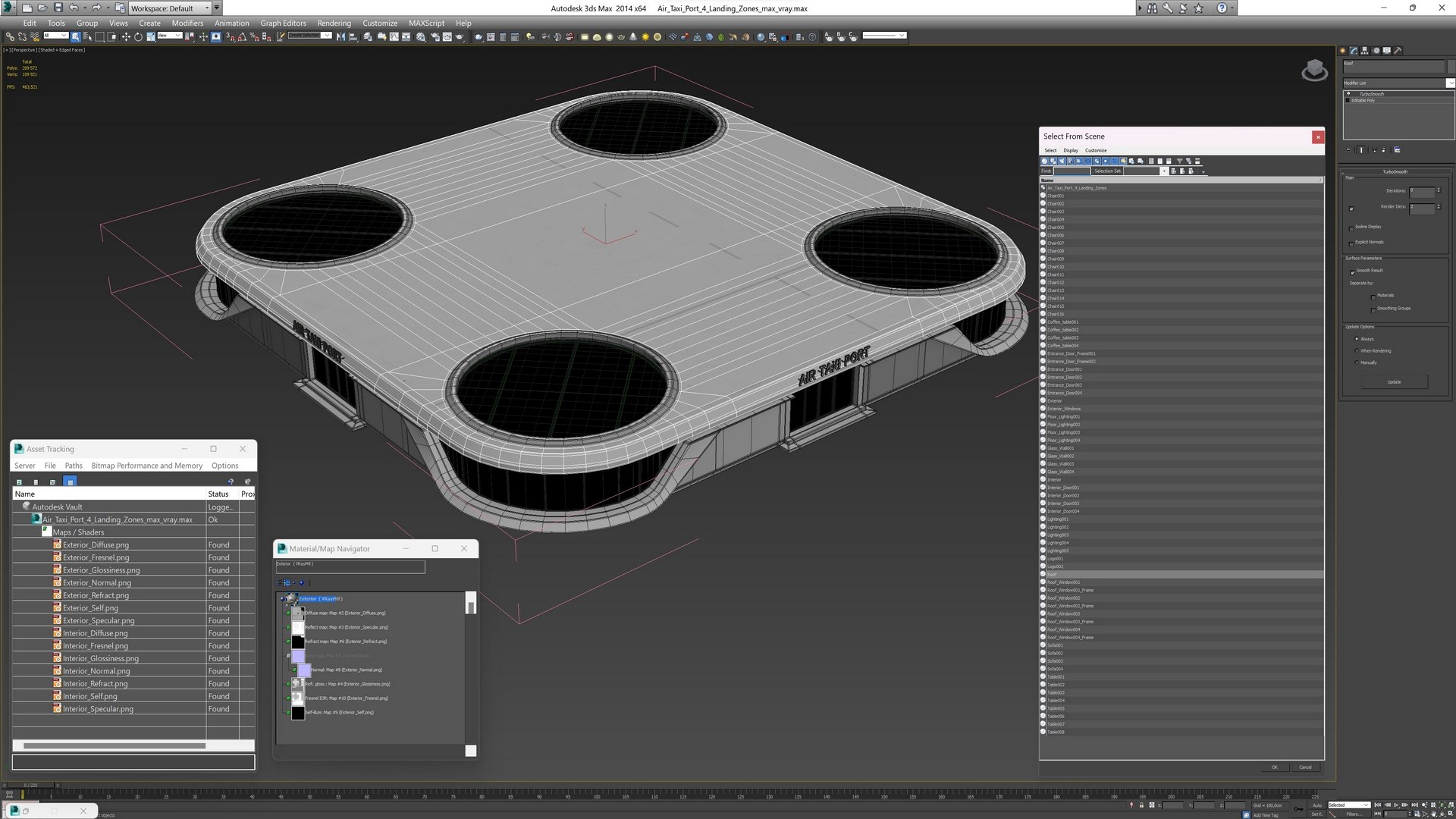Enable the Isoline Display checkbox
This screenshot has width=1456, height=819.
click(1351, 227)
